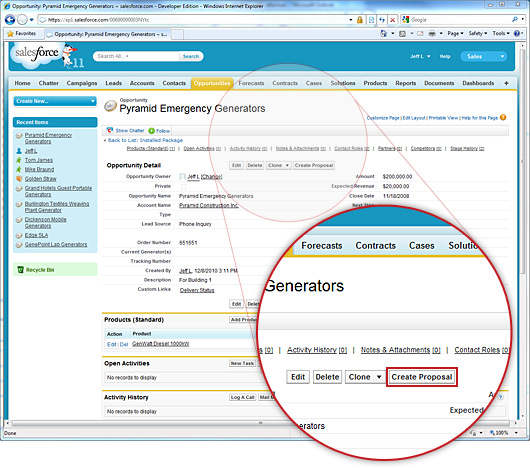Image resolution: width=530 pixels, height=468 pixels.
Task: Open the Jeff L user menu
Action: tap(420, 56)
